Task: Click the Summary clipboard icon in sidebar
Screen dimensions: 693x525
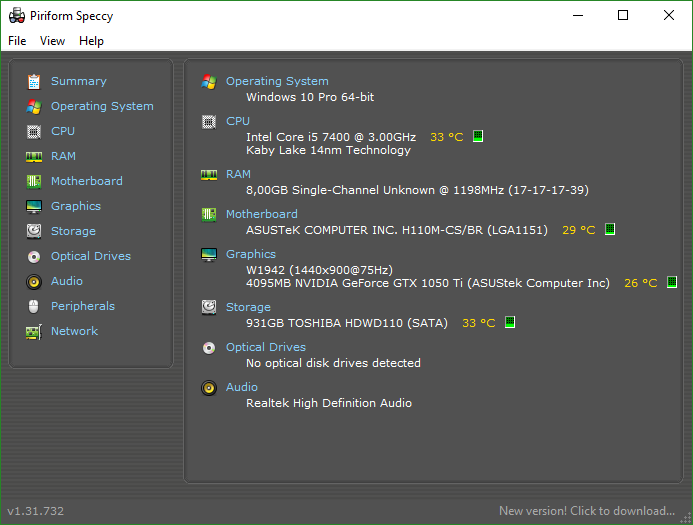Action: tap(34, 82)
